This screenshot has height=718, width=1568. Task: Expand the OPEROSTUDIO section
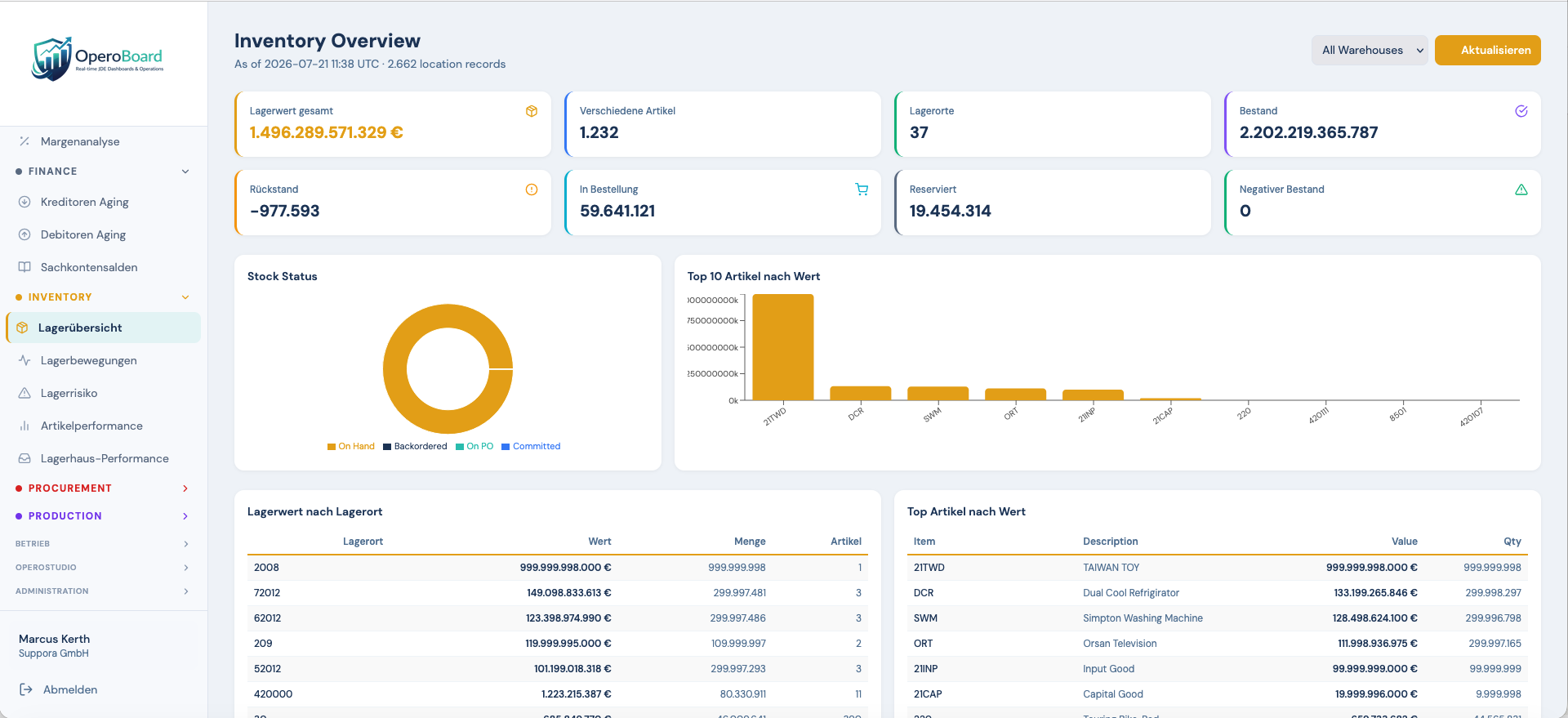(103, 568)
